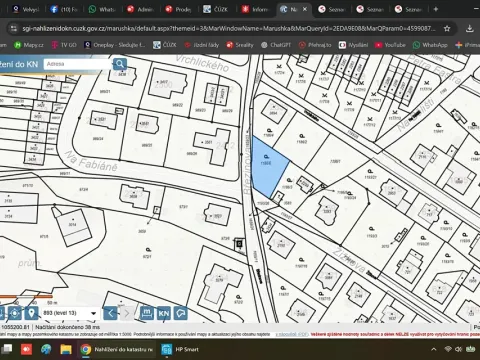The image size is (480, 360).
Task: Click the Na Fabiáně street label
Action: coord(91,161)
